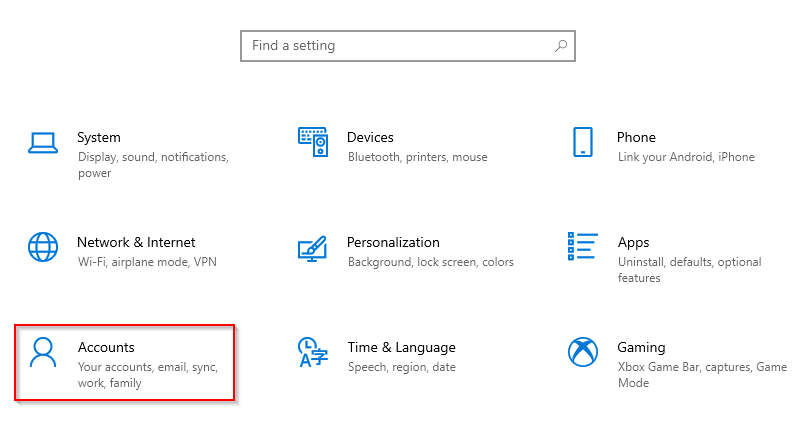
Task: Click the Network & Internet globe icon
Action: [42, 247]
